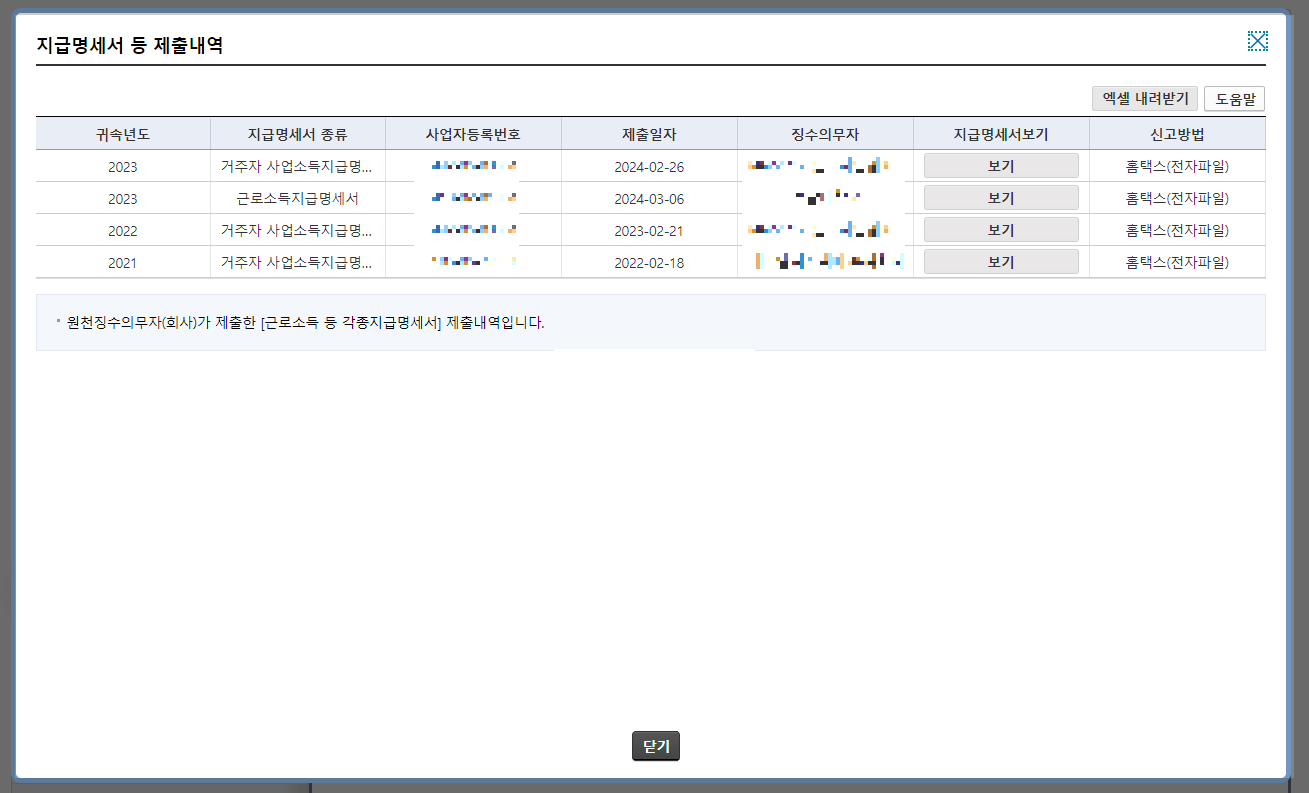Click 홈택스(전자파일) in the 2022-02-18 row
The height and width of the screenshot is (793, 1309).
tap(1177, 263)
